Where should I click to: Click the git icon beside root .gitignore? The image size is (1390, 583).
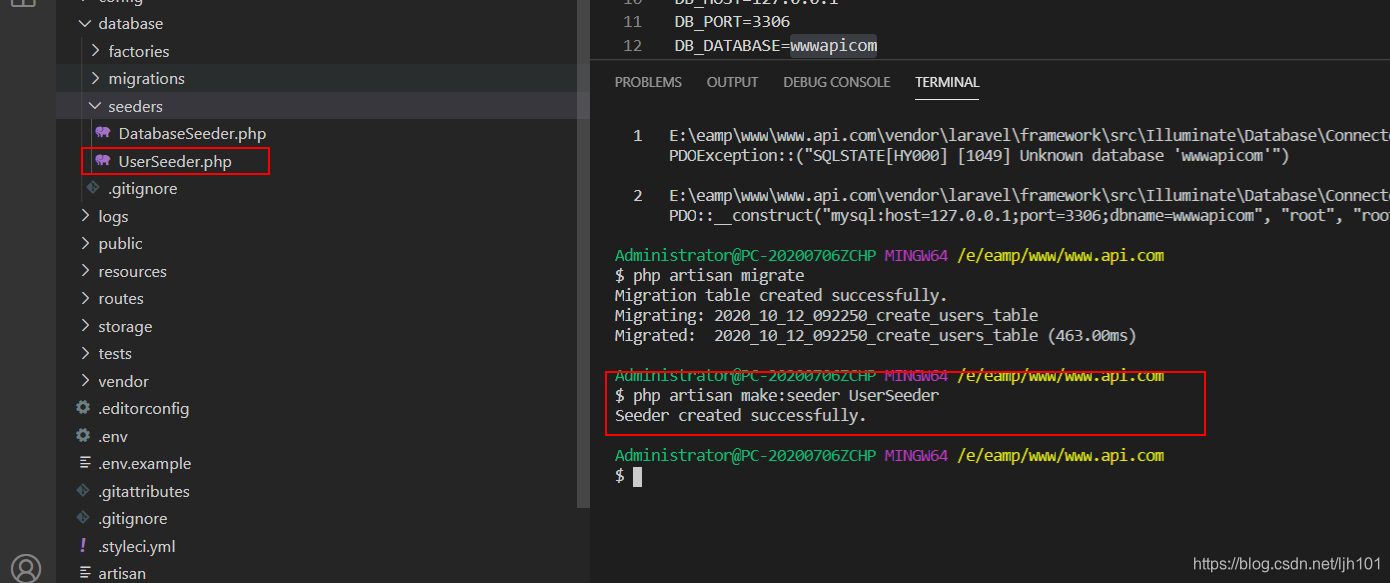point(83,518)
